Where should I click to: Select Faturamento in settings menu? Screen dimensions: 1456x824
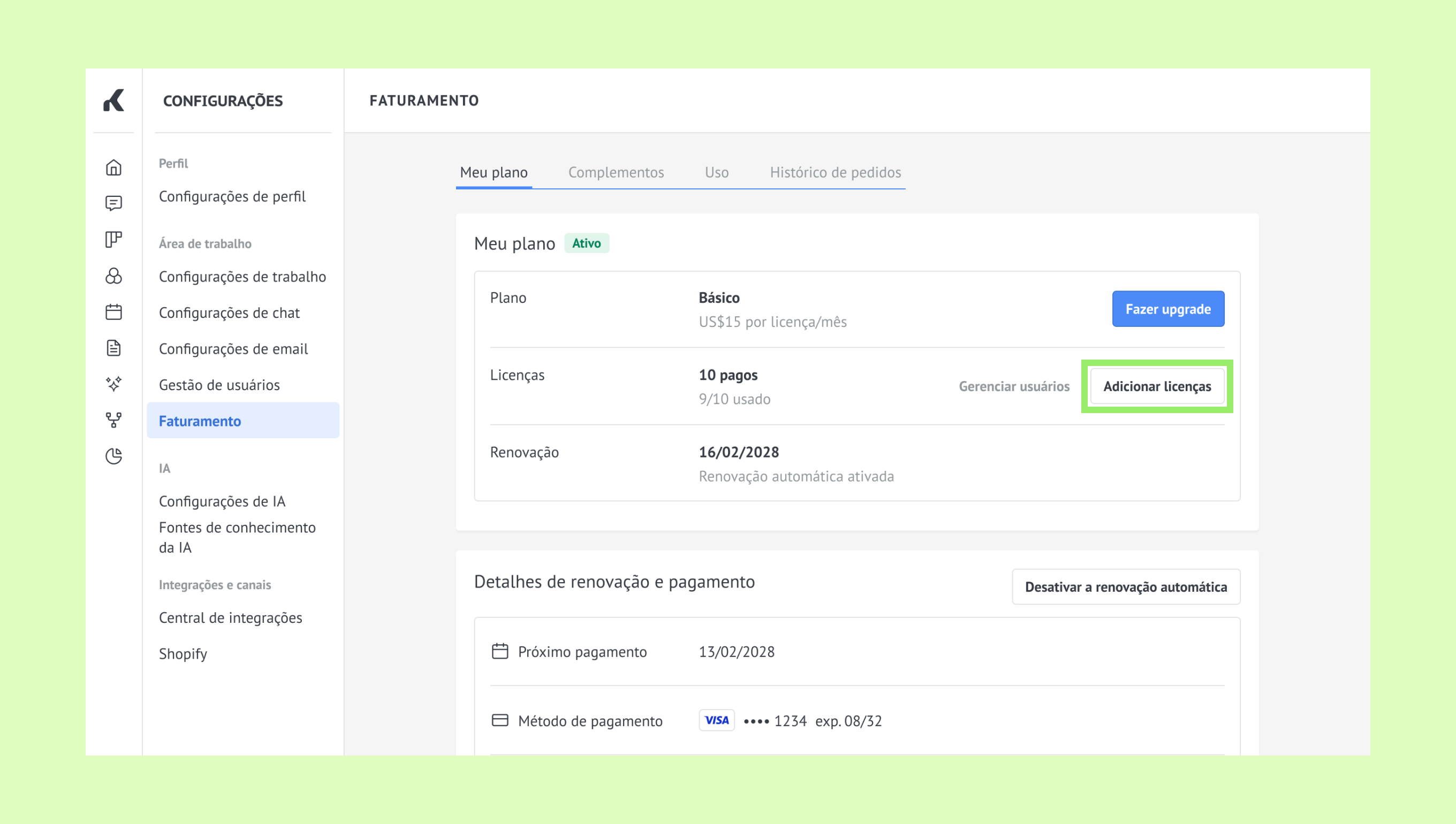tap(243, 421)
